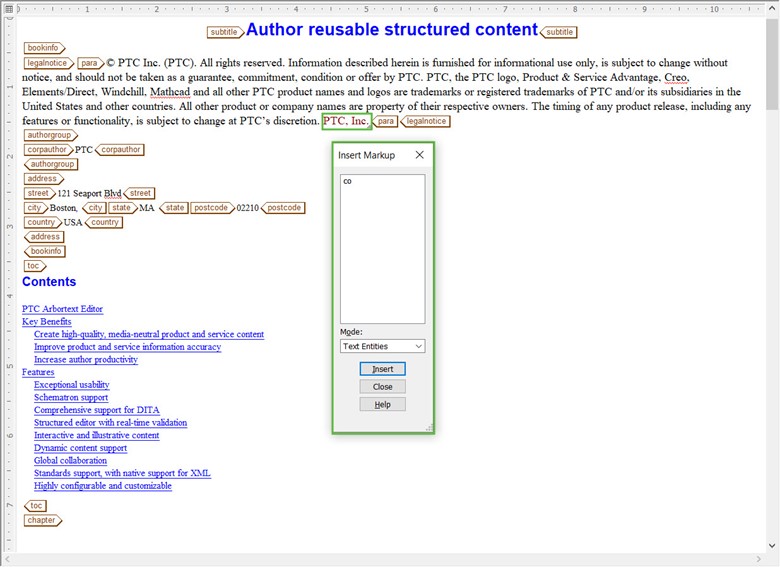Open Structured editor with real-time validation link
The height and width of the screenshot is (567, 780).
(x=110, y=423)
